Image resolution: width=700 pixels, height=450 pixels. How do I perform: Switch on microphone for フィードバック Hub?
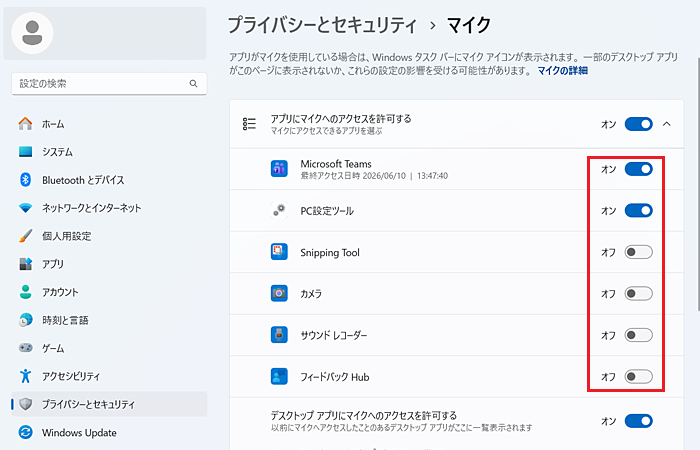click(x=638, y=376)
